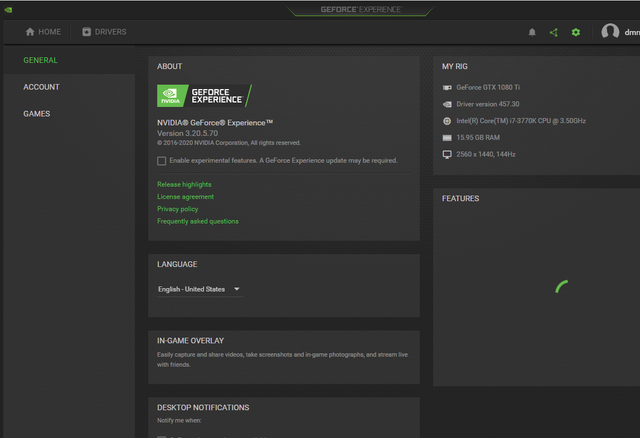Open the notifications bell icon

click(532, 32)
